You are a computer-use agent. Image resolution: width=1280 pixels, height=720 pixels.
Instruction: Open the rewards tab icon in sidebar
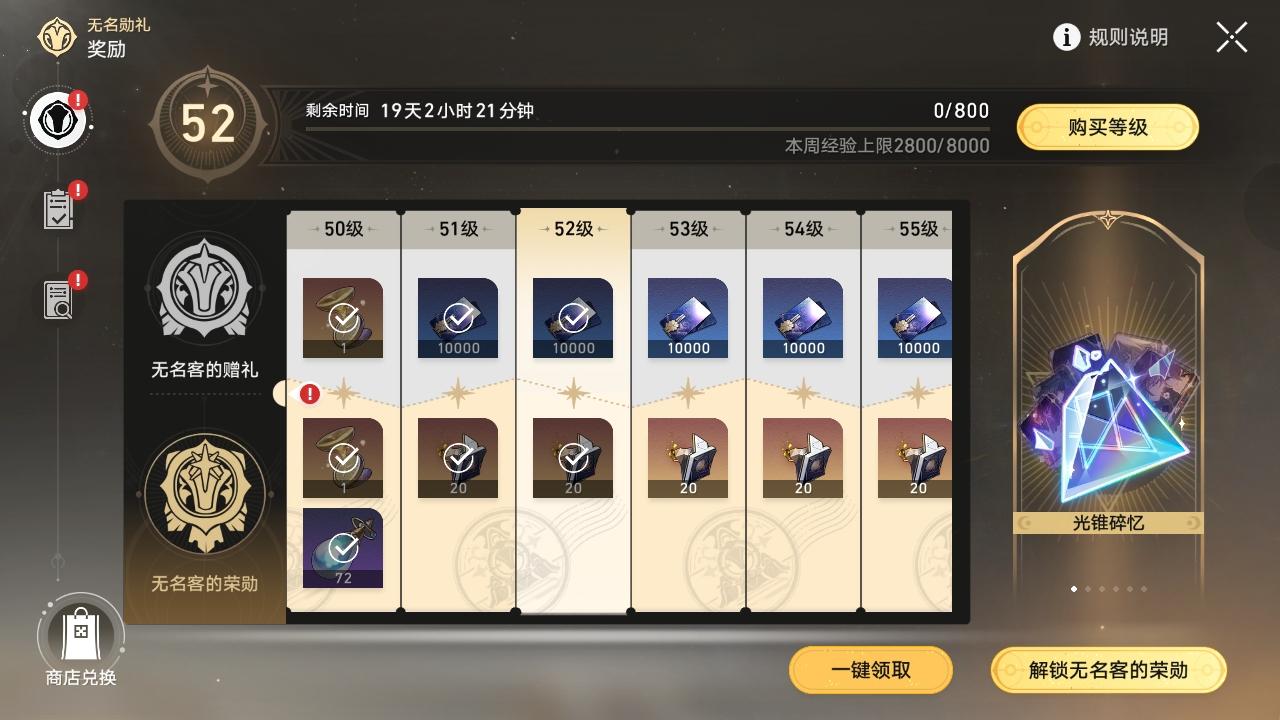[58, 121]
